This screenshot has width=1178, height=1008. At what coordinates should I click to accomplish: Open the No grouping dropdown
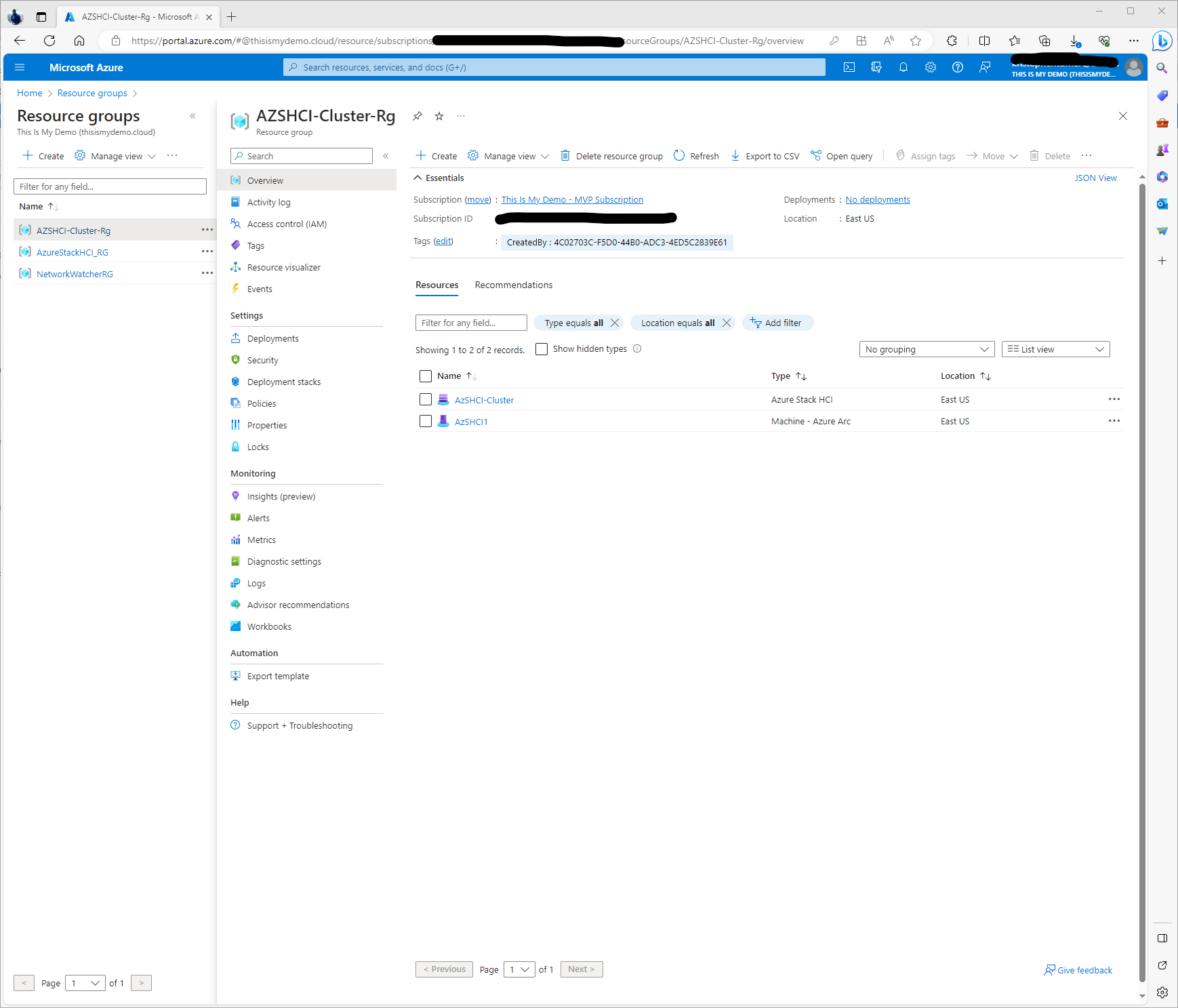point(926,349)
